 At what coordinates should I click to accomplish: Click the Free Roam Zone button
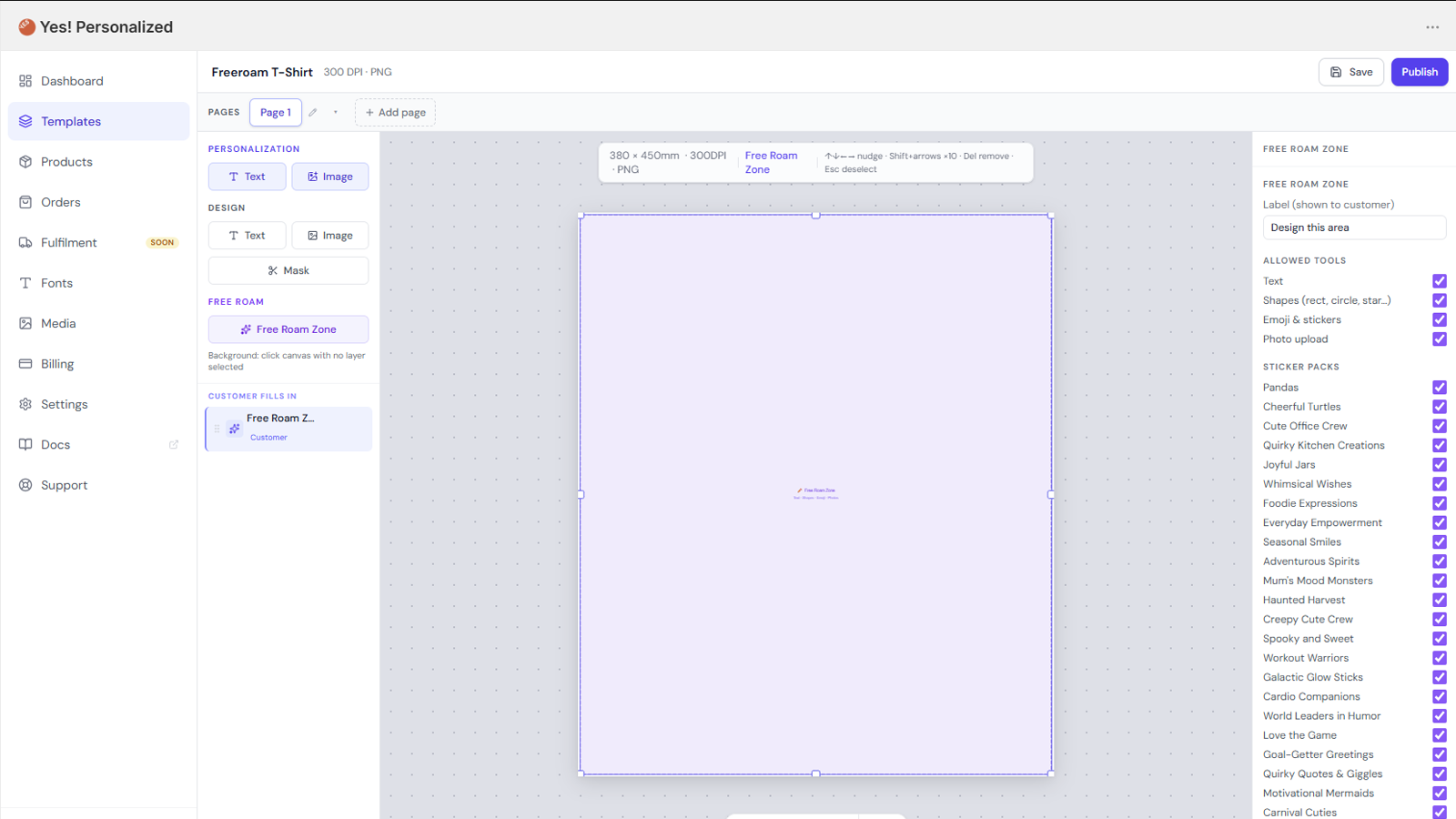click(288, 329)
